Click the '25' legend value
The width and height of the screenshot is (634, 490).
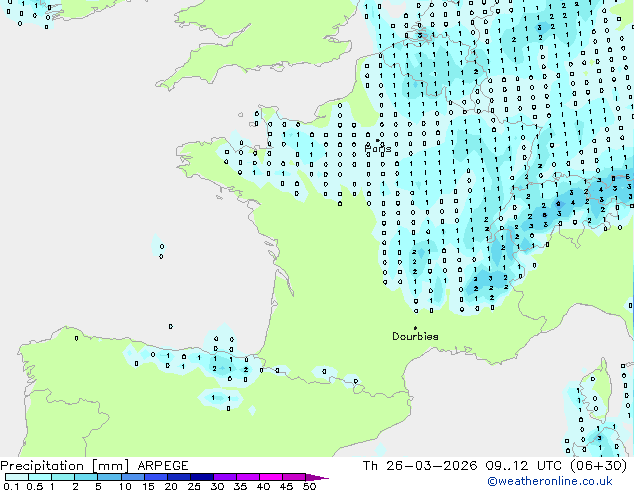194,486
